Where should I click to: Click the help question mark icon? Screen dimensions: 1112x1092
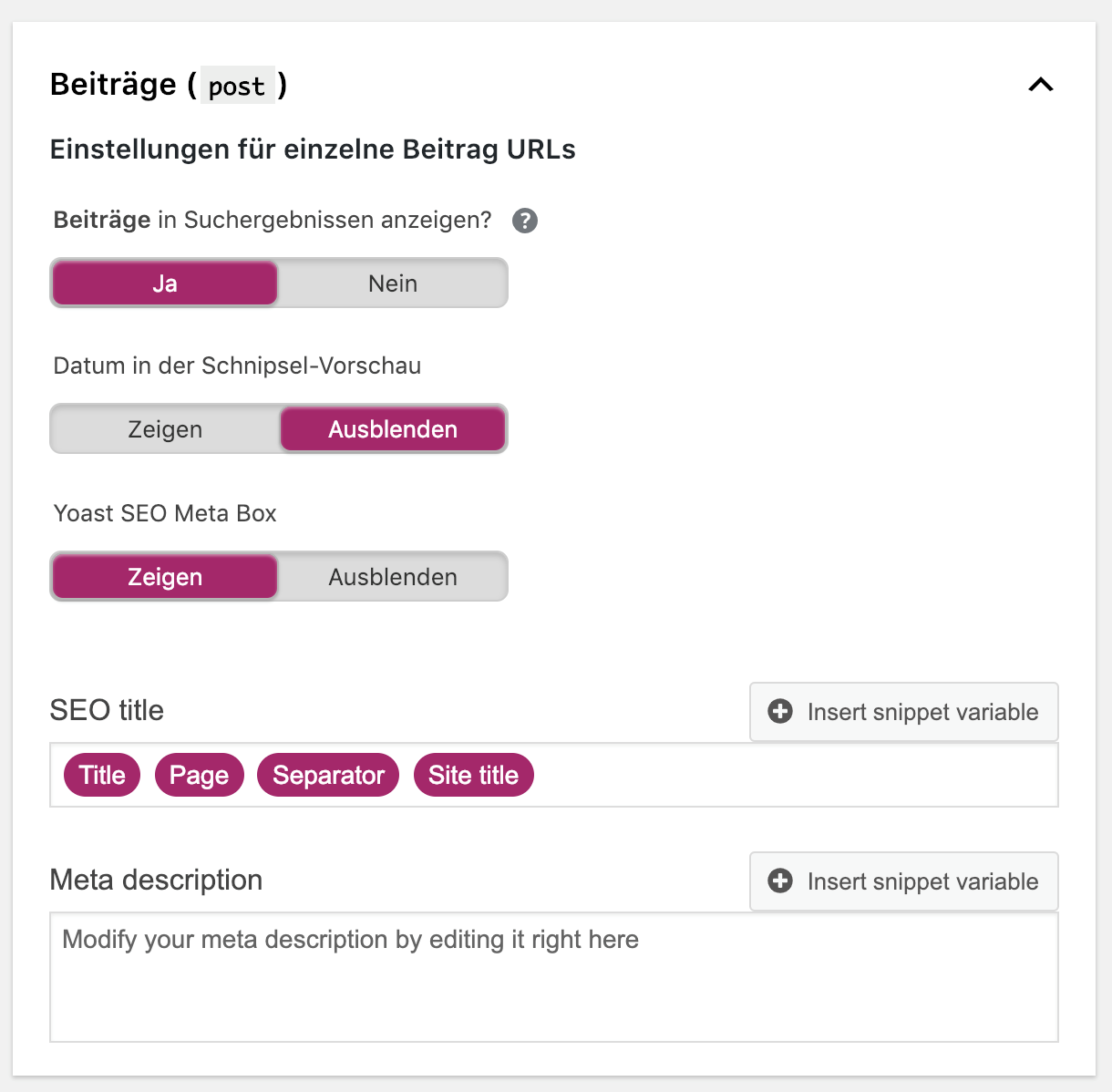click(525, 221)
